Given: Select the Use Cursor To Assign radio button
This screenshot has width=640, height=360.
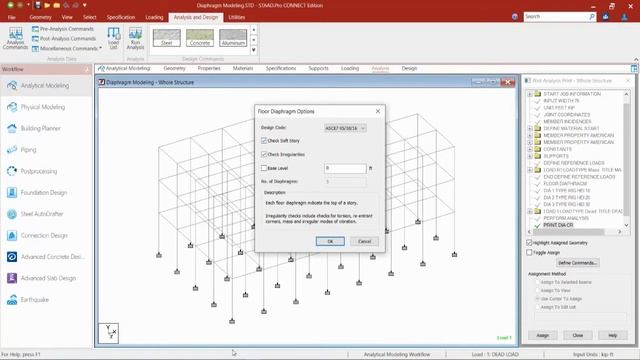Looking at the screenshot, I should 538,299.
